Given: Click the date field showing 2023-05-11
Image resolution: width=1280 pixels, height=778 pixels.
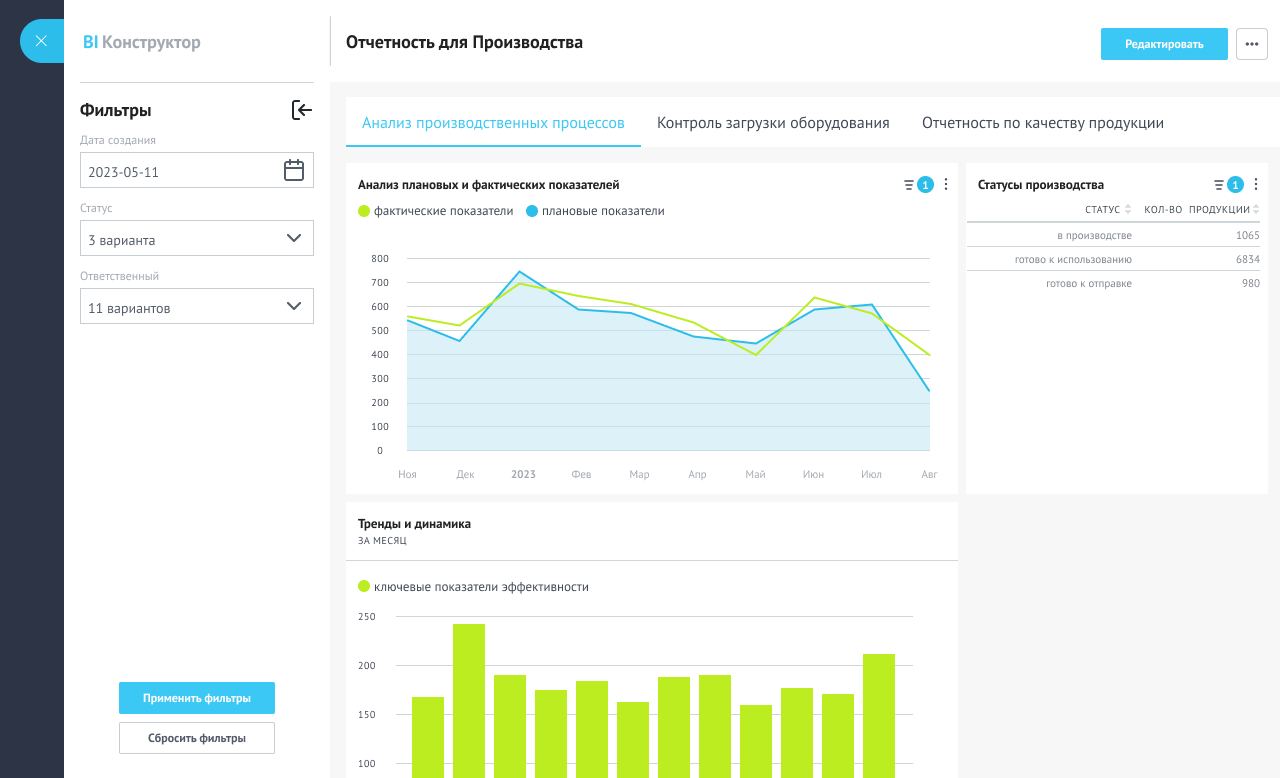Looking at the screenshot, I should point(197,170).
